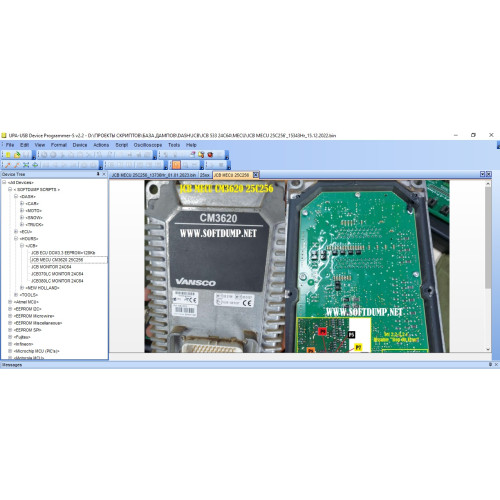Expand the Atmel MCU tree node
This screenshot has height=500, width=500.
[x=10, y=302]
